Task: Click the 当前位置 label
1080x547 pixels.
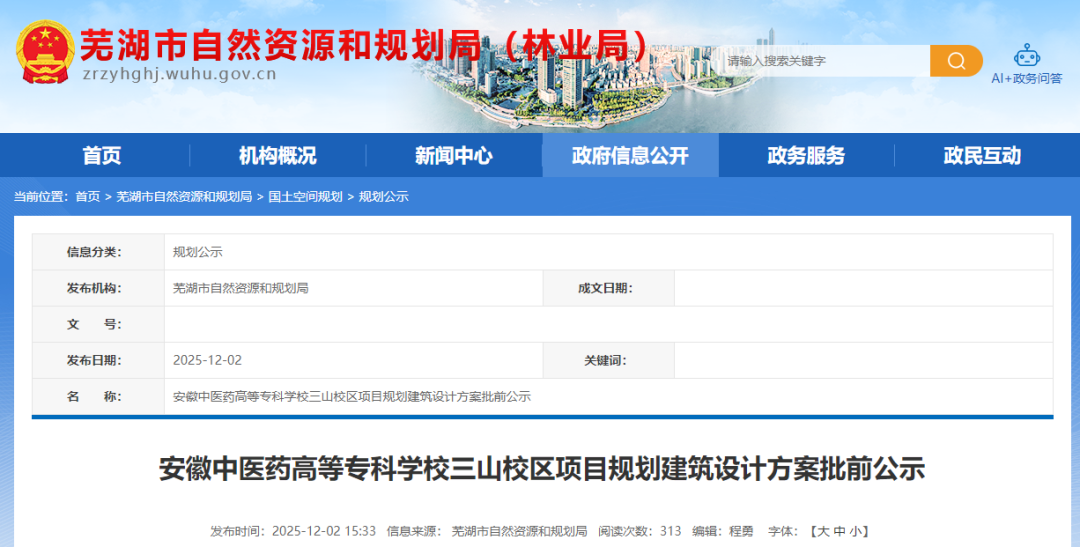Action: [x=41, y=197]
